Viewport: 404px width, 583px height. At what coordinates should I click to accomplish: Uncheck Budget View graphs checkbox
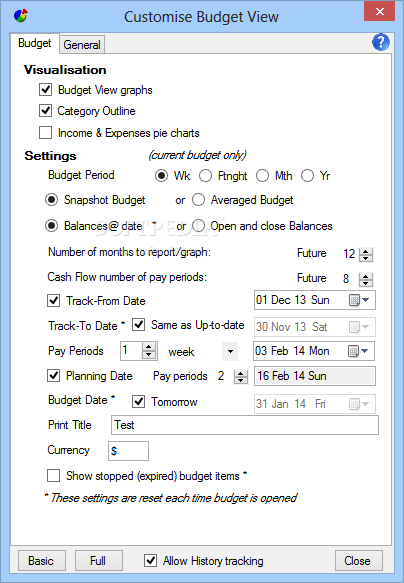(45, 90)
